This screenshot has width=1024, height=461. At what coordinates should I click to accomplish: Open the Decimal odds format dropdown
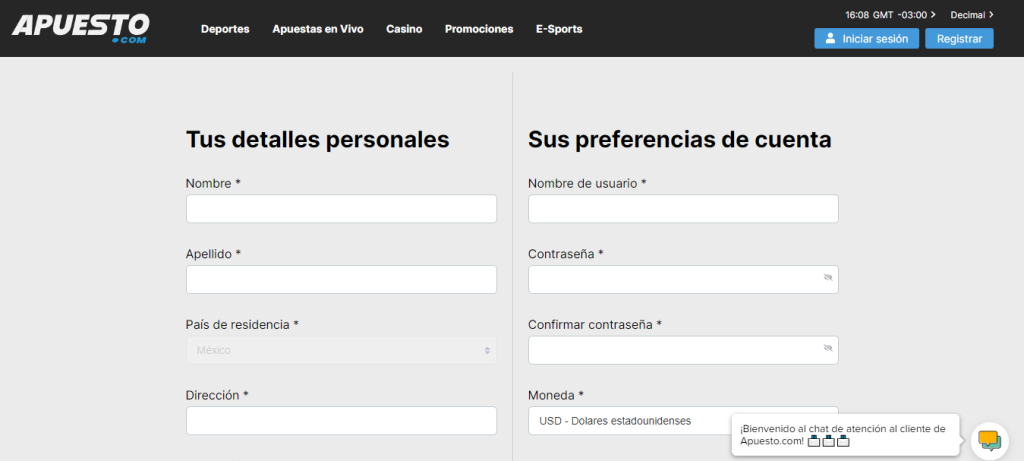point(972,15)
